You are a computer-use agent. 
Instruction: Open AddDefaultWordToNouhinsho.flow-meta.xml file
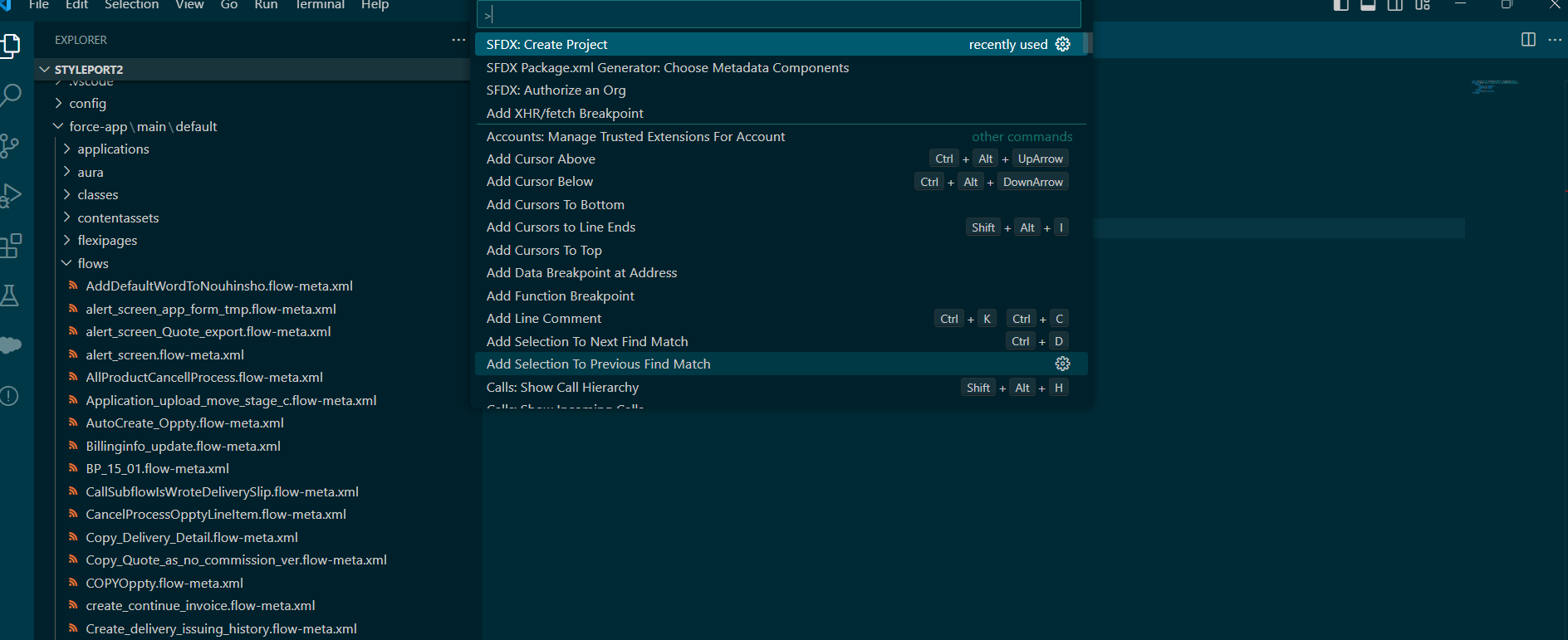pyautogui.click(x=219, y=286)
